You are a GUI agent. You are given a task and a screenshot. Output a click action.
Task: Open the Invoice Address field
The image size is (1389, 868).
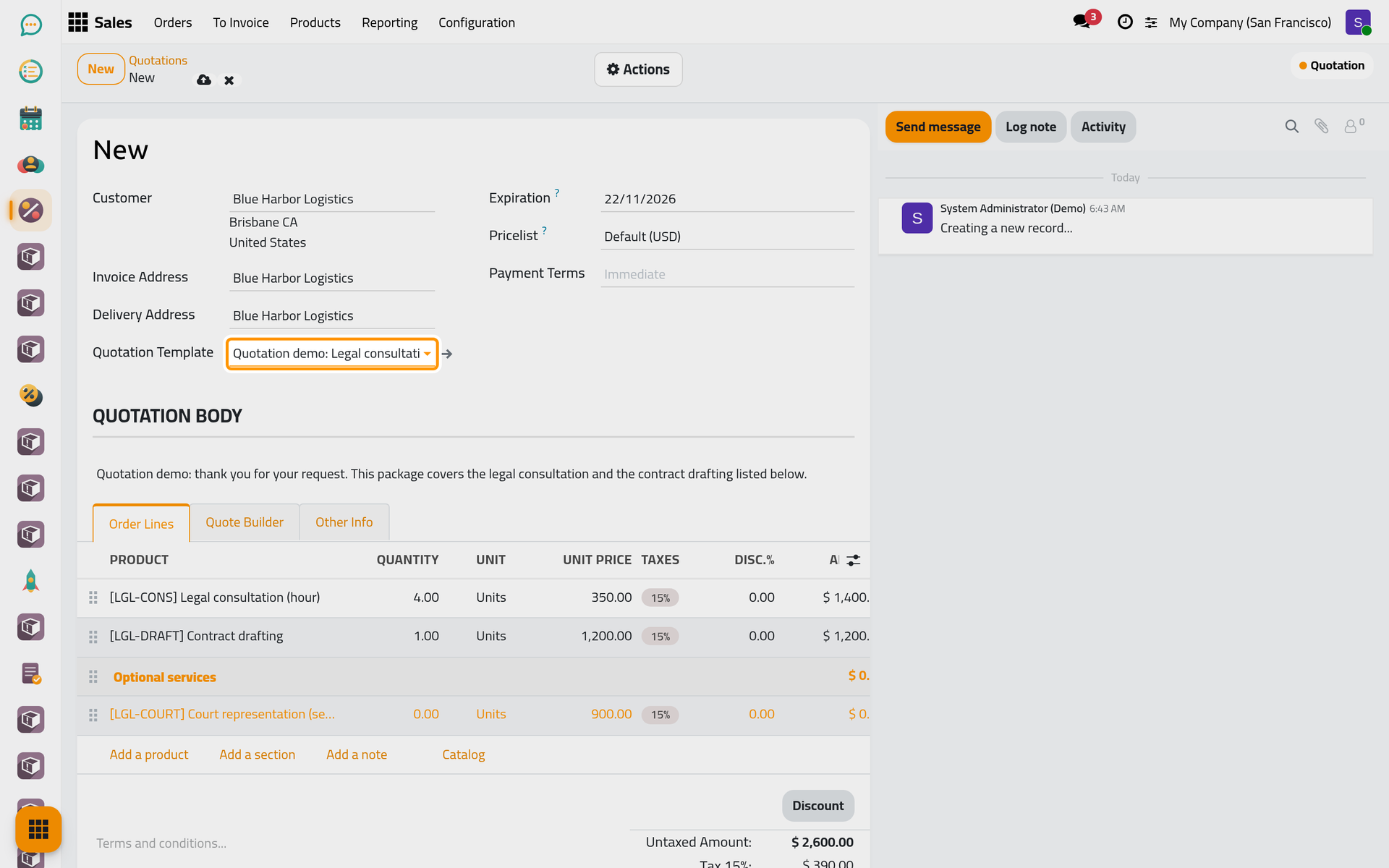[332, 278]
